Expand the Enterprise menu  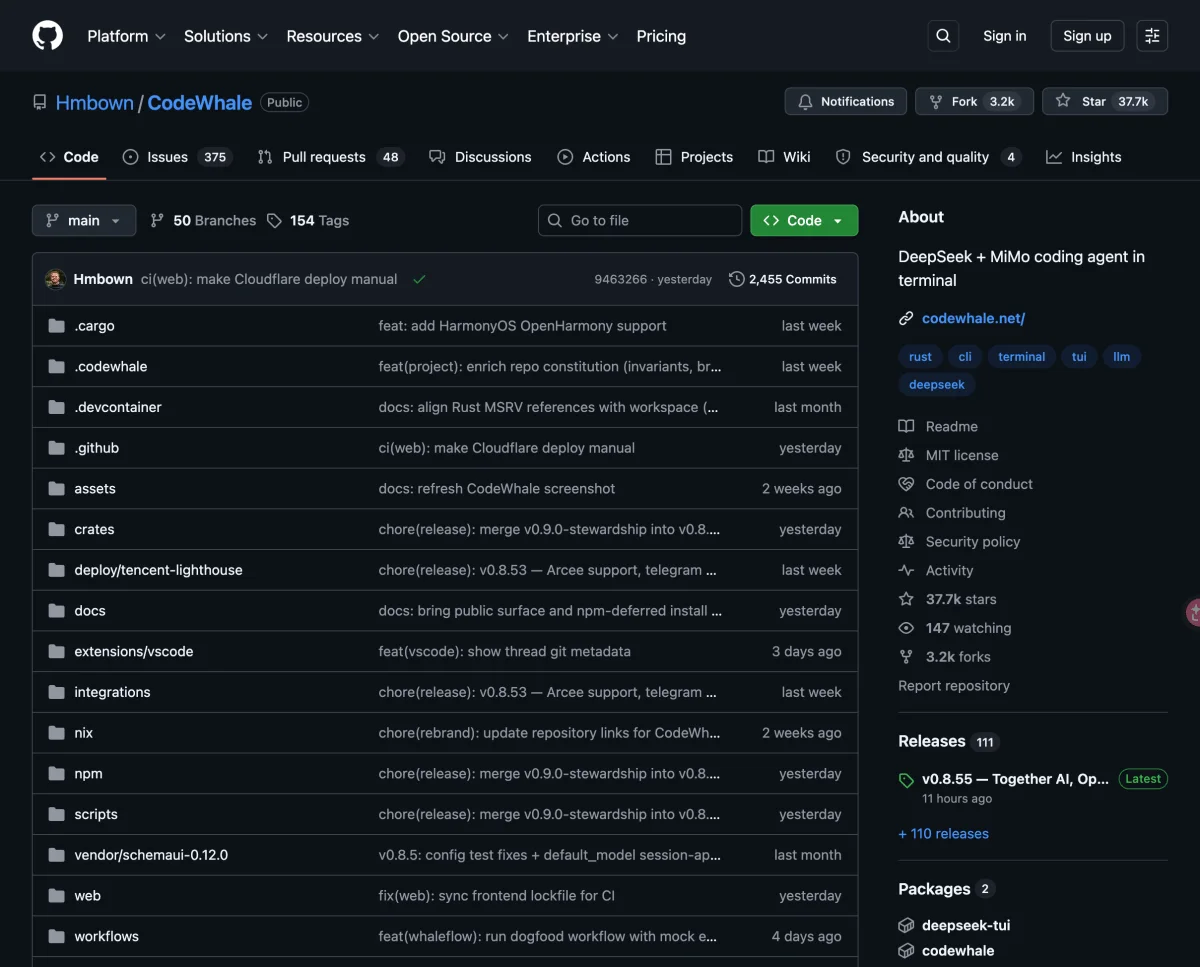573,36
